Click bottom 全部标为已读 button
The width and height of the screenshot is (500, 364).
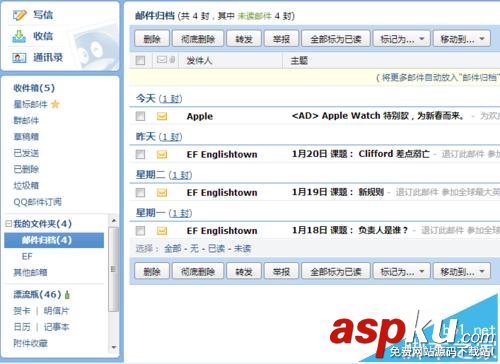[x=336, y=272]
